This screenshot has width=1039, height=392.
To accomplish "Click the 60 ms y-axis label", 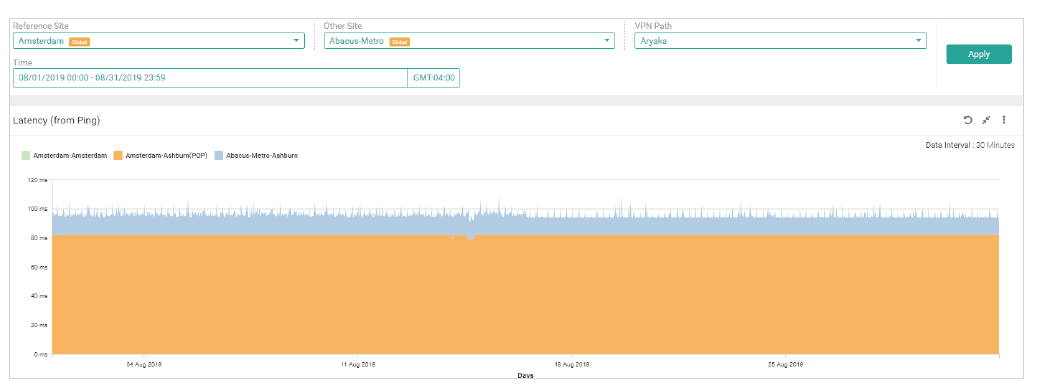I will (x=38, y=267).
